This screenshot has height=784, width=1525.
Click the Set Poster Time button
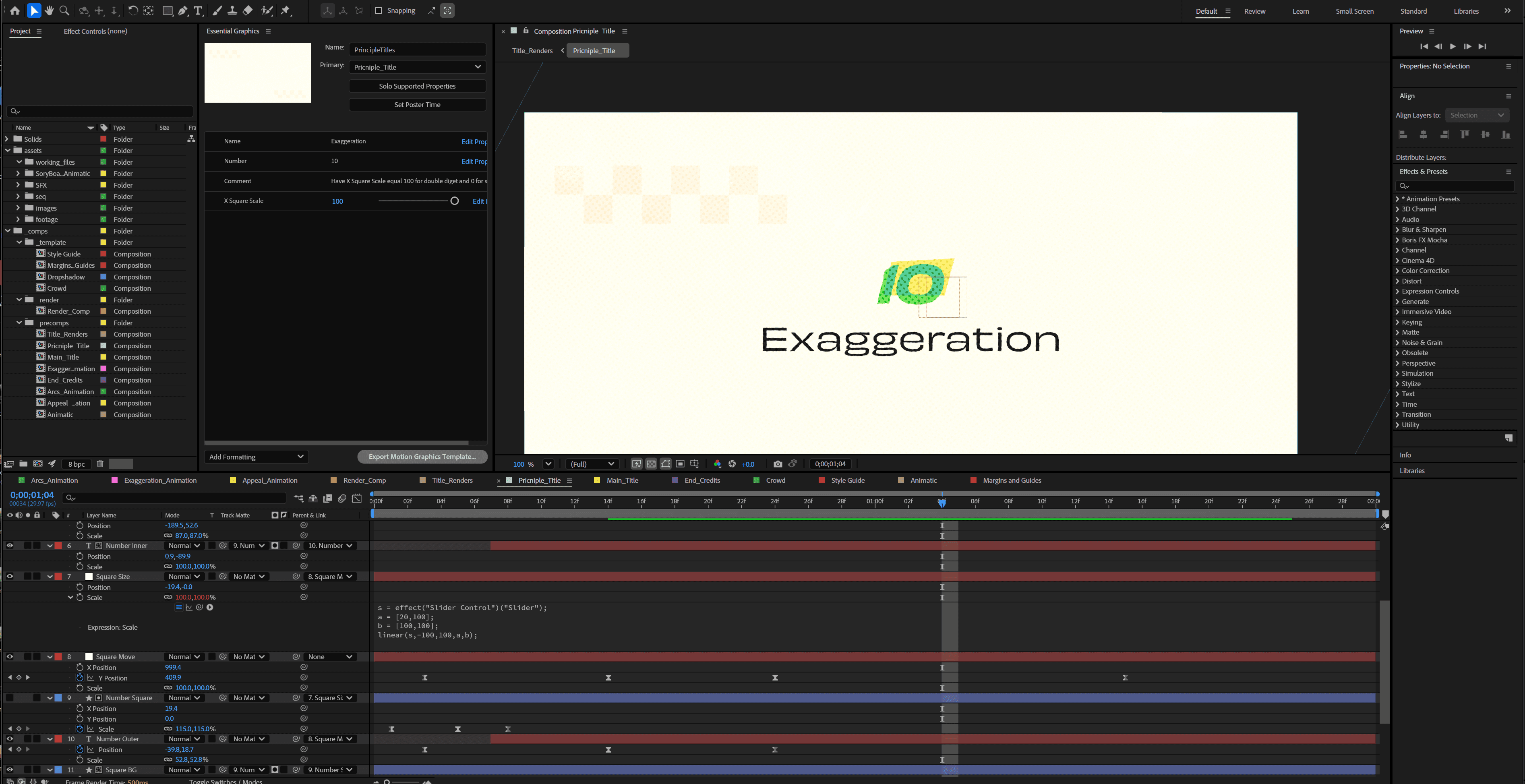[417, 105]
